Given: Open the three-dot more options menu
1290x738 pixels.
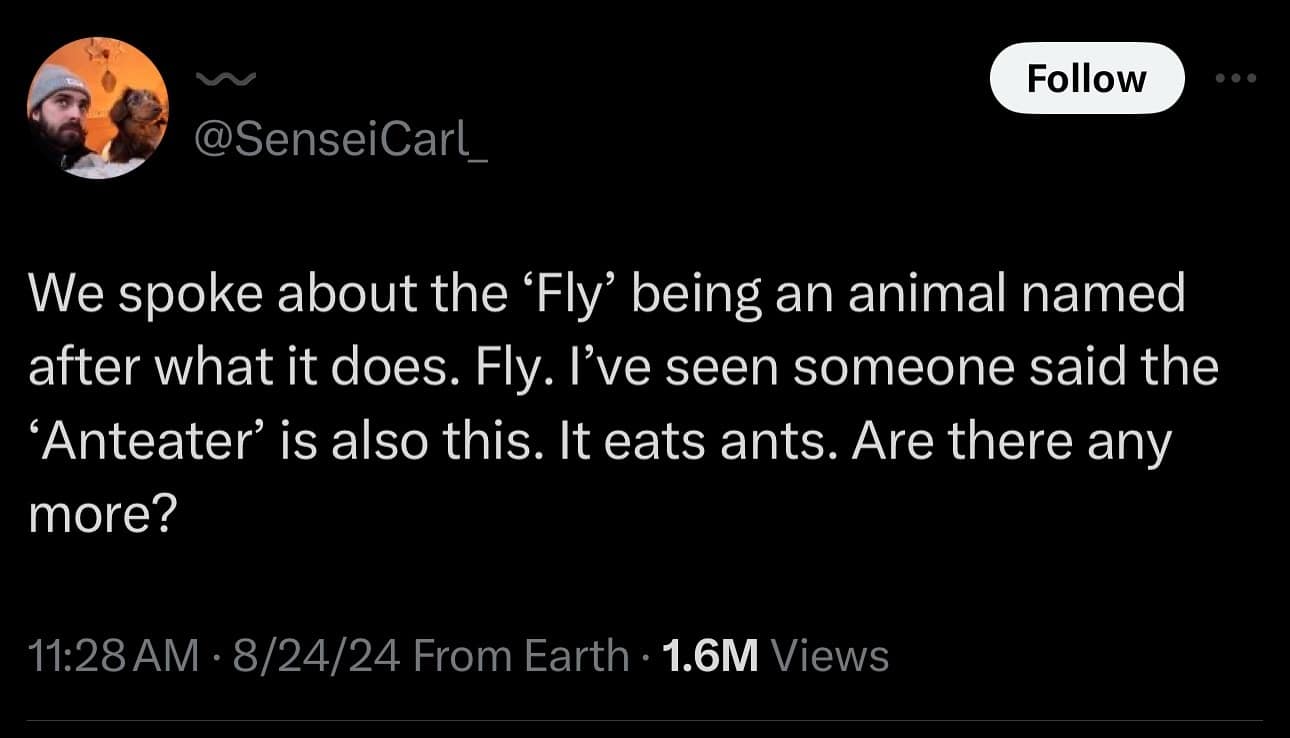Looking at the screenshot, I should [1235, 78].
